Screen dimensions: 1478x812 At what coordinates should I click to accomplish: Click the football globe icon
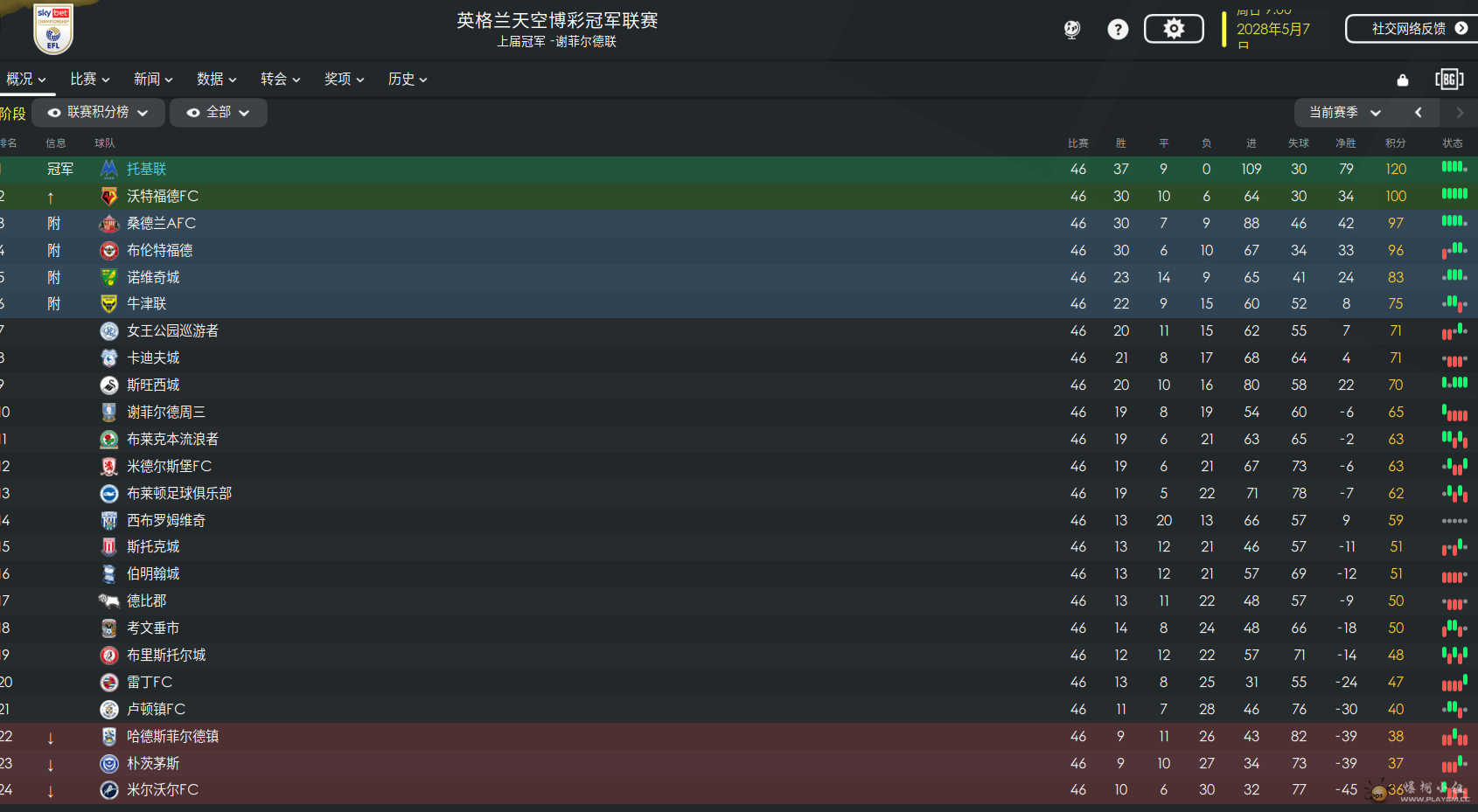pos(1072,30)
